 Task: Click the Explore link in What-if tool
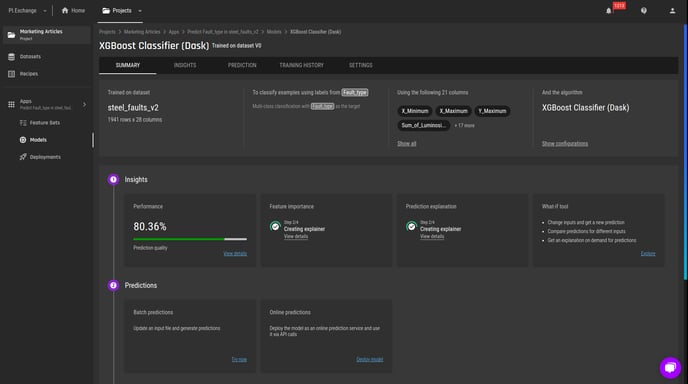pos(648,254)
